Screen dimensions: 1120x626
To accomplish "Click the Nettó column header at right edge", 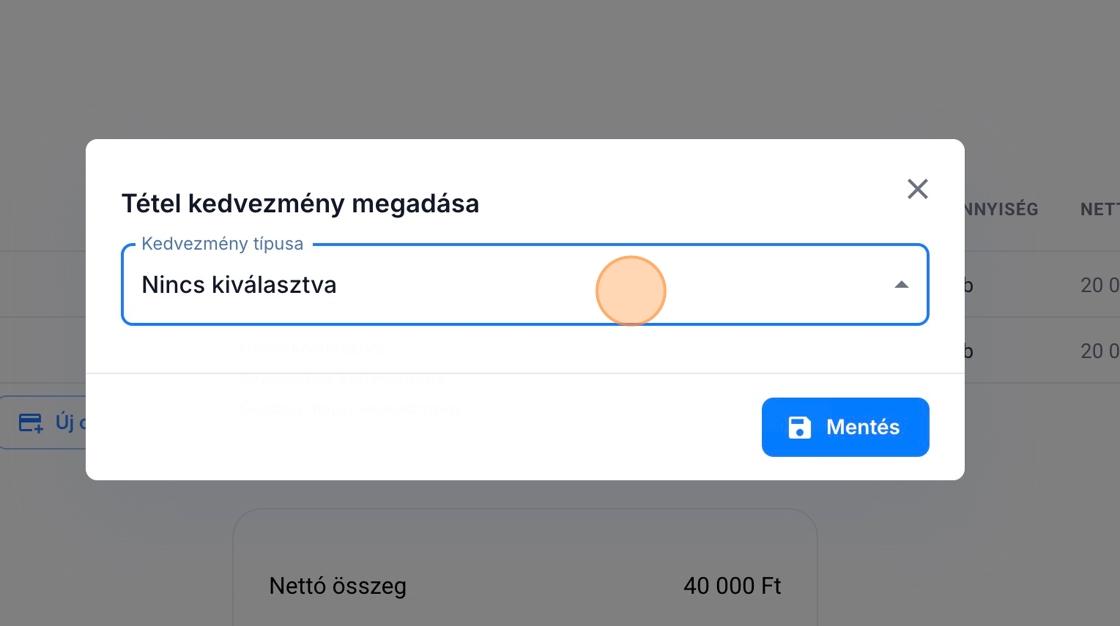I will (x=1099, y=210).
